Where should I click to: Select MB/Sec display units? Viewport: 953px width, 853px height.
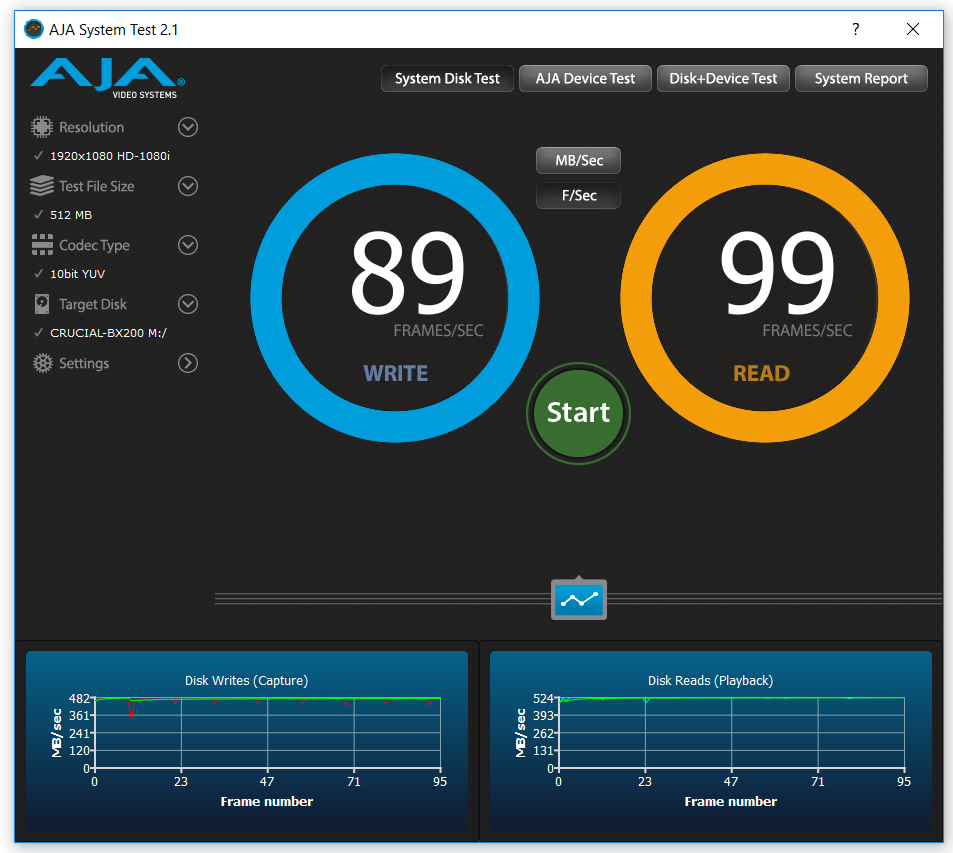(579, 161)
